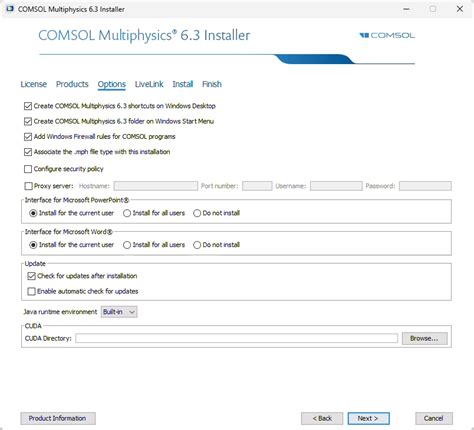Click the proxy Port number field
This screenshot has height=430, width=474.
point(257,186)
